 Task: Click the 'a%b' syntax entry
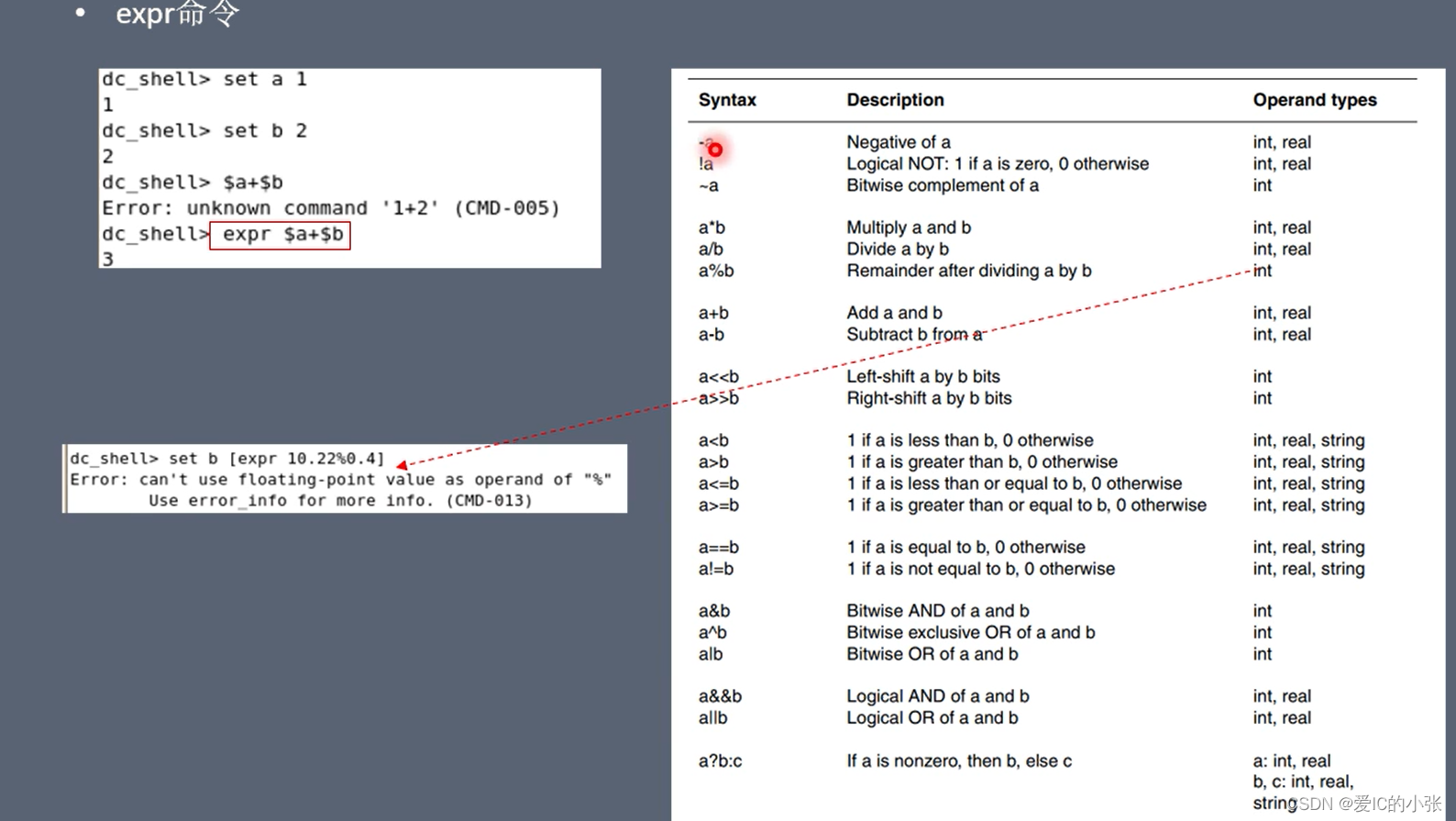coord(716,272)
